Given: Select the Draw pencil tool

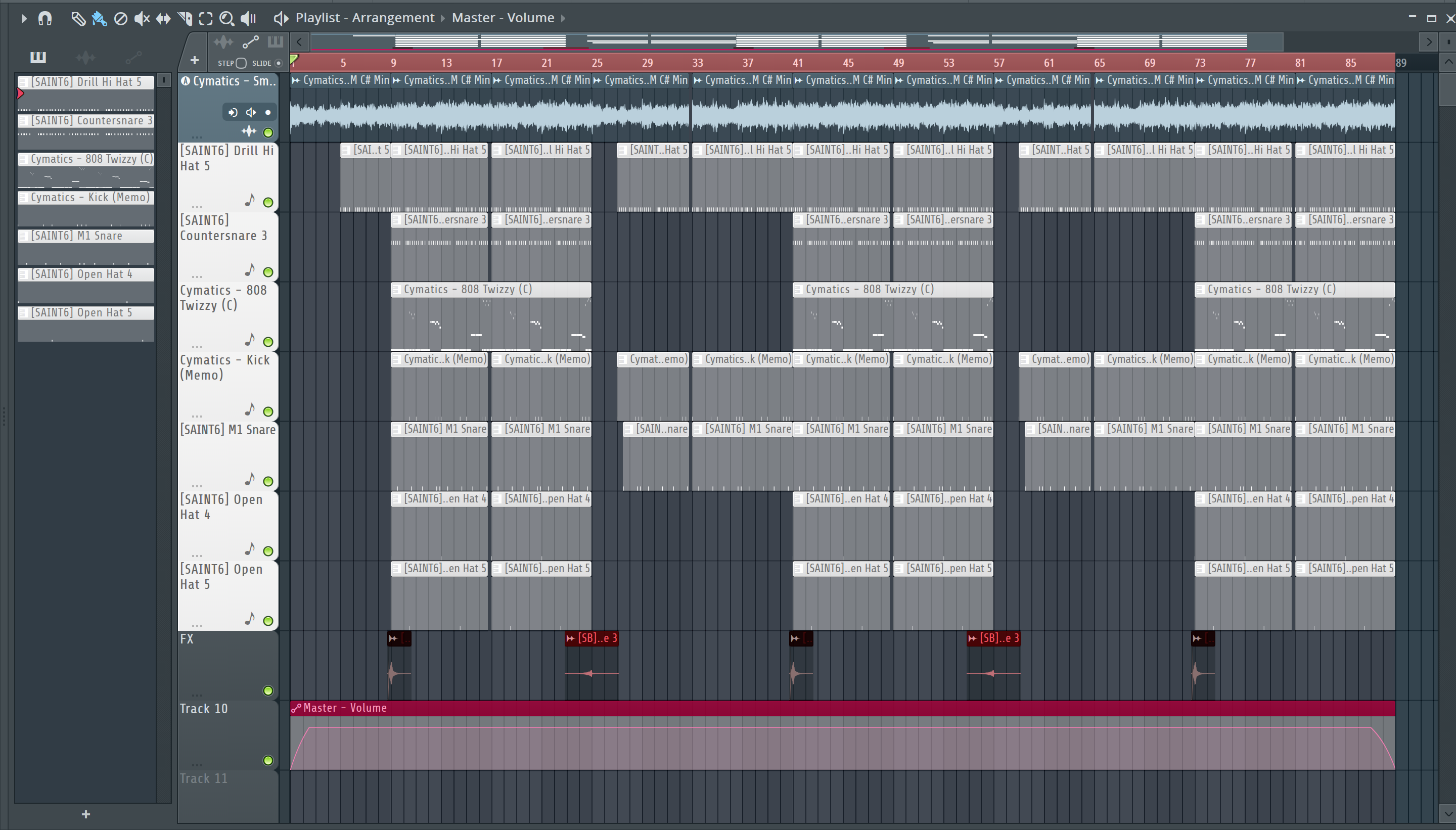Looking at the screenshot, I should 78,19.
